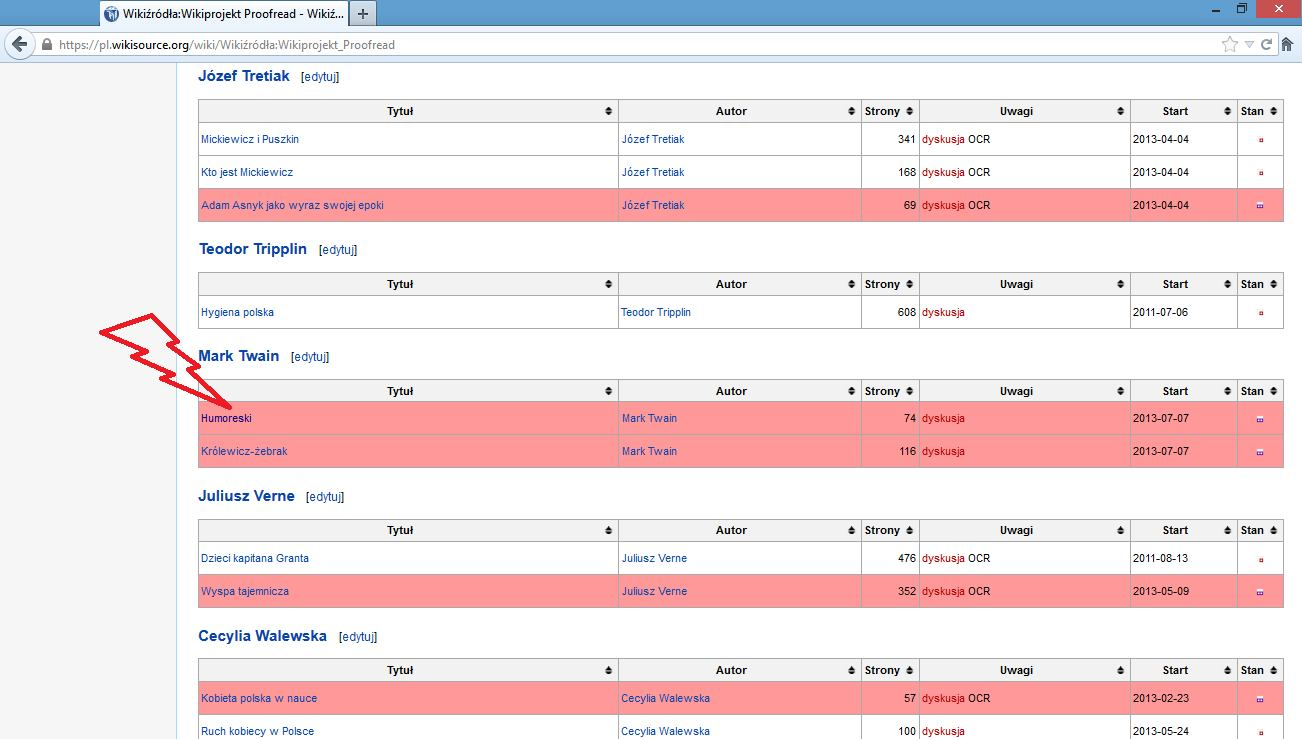The image size is (1302, 739).
Task: Open Hygiena polska title link
Action: click(237, 312)
